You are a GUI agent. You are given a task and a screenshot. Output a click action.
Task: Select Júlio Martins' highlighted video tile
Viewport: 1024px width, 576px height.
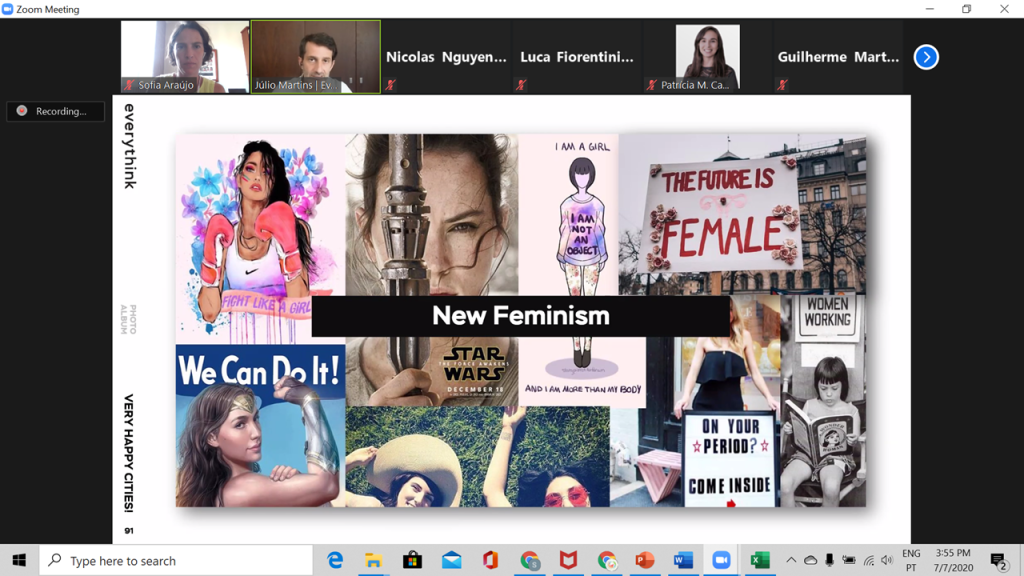(x=315, y=57)
